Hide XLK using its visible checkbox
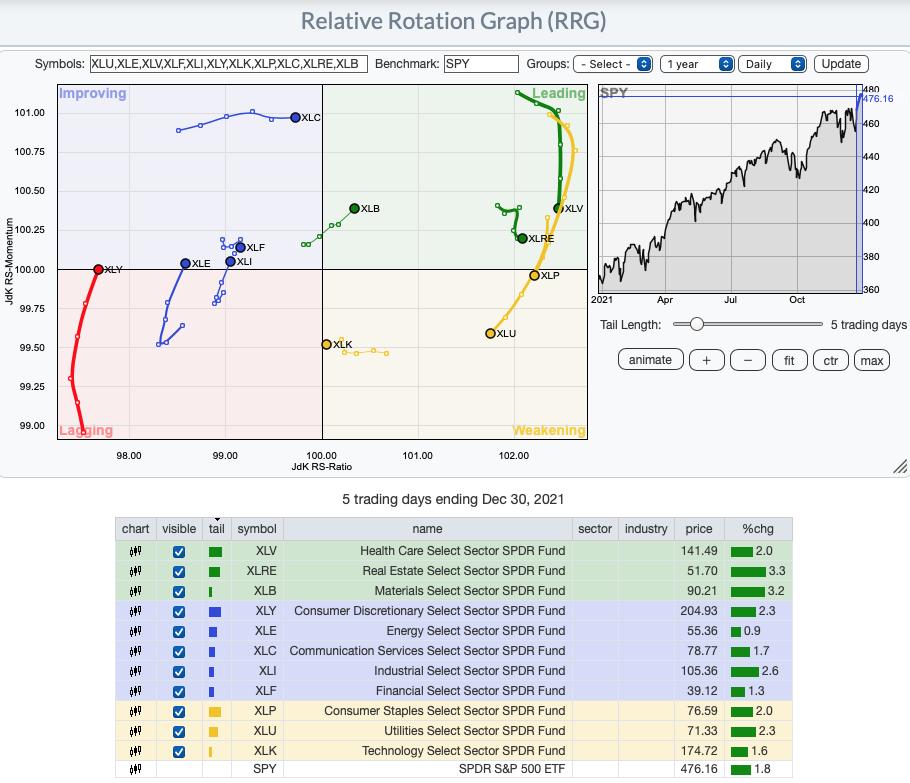Image resolution: width=910 pixels, height=783 pixels. point(179,750)
